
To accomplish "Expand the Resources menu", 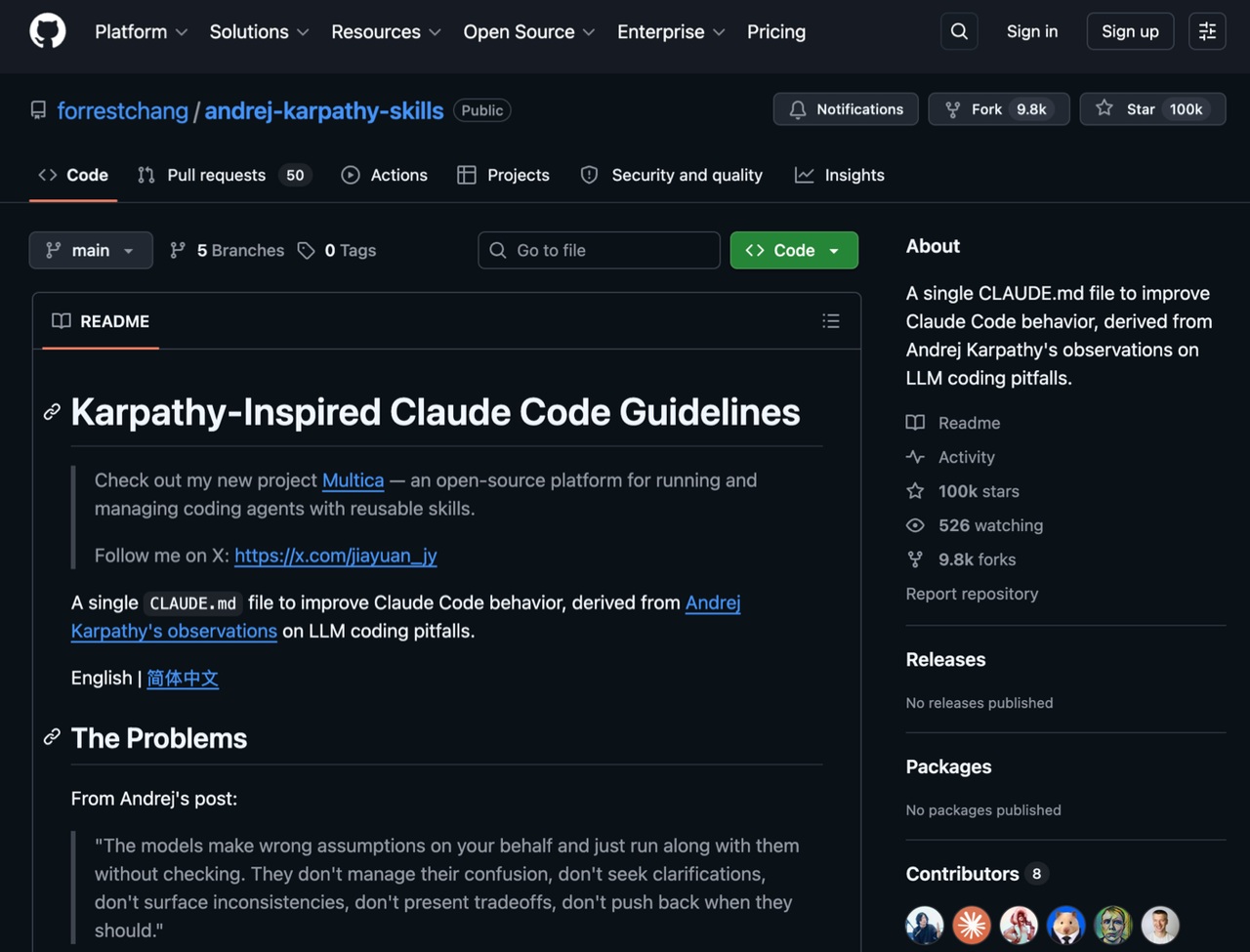I will (x=386, y=31).
